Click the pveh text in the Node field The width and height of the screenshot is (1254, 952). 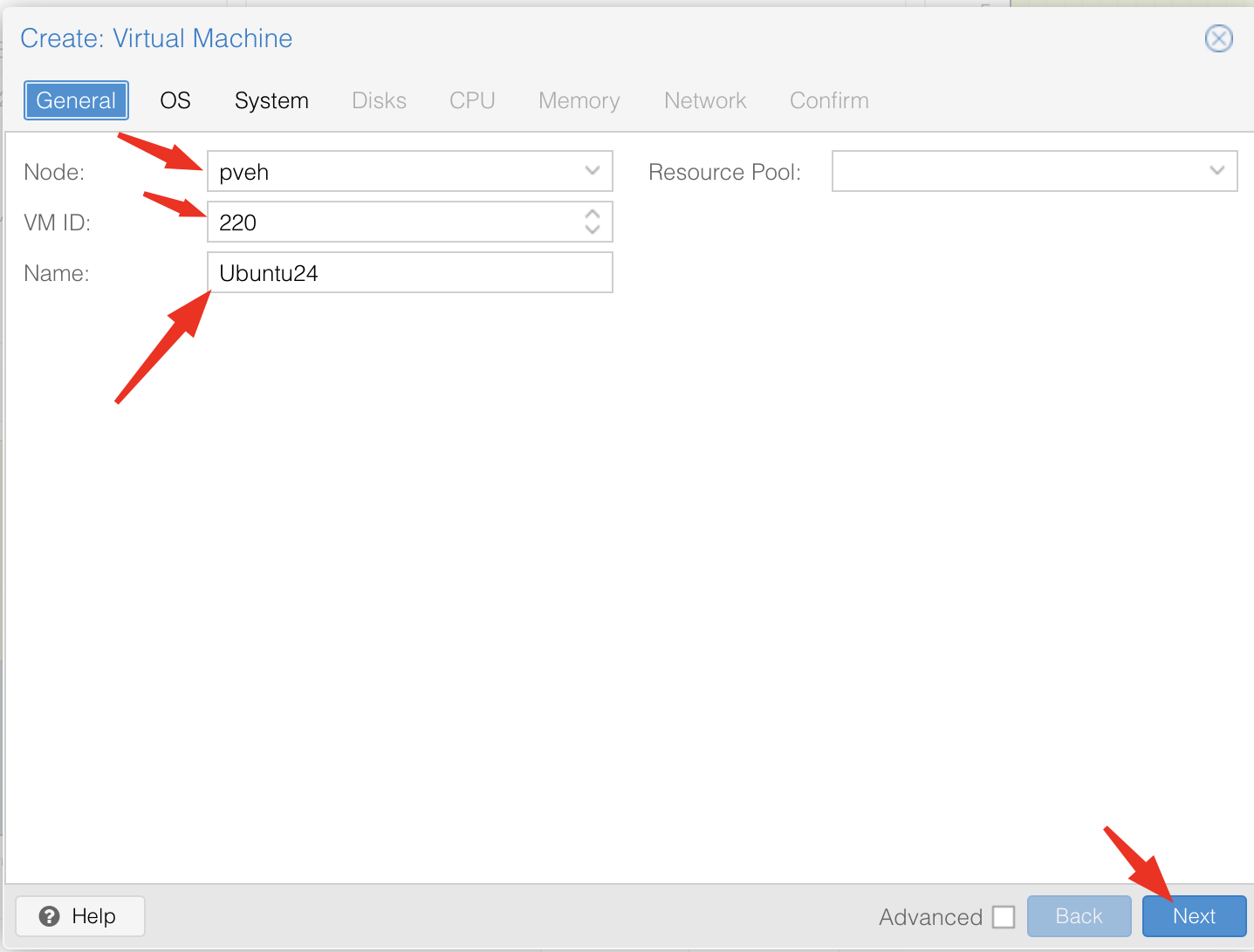pyautogui.click(x=244, y=172)
